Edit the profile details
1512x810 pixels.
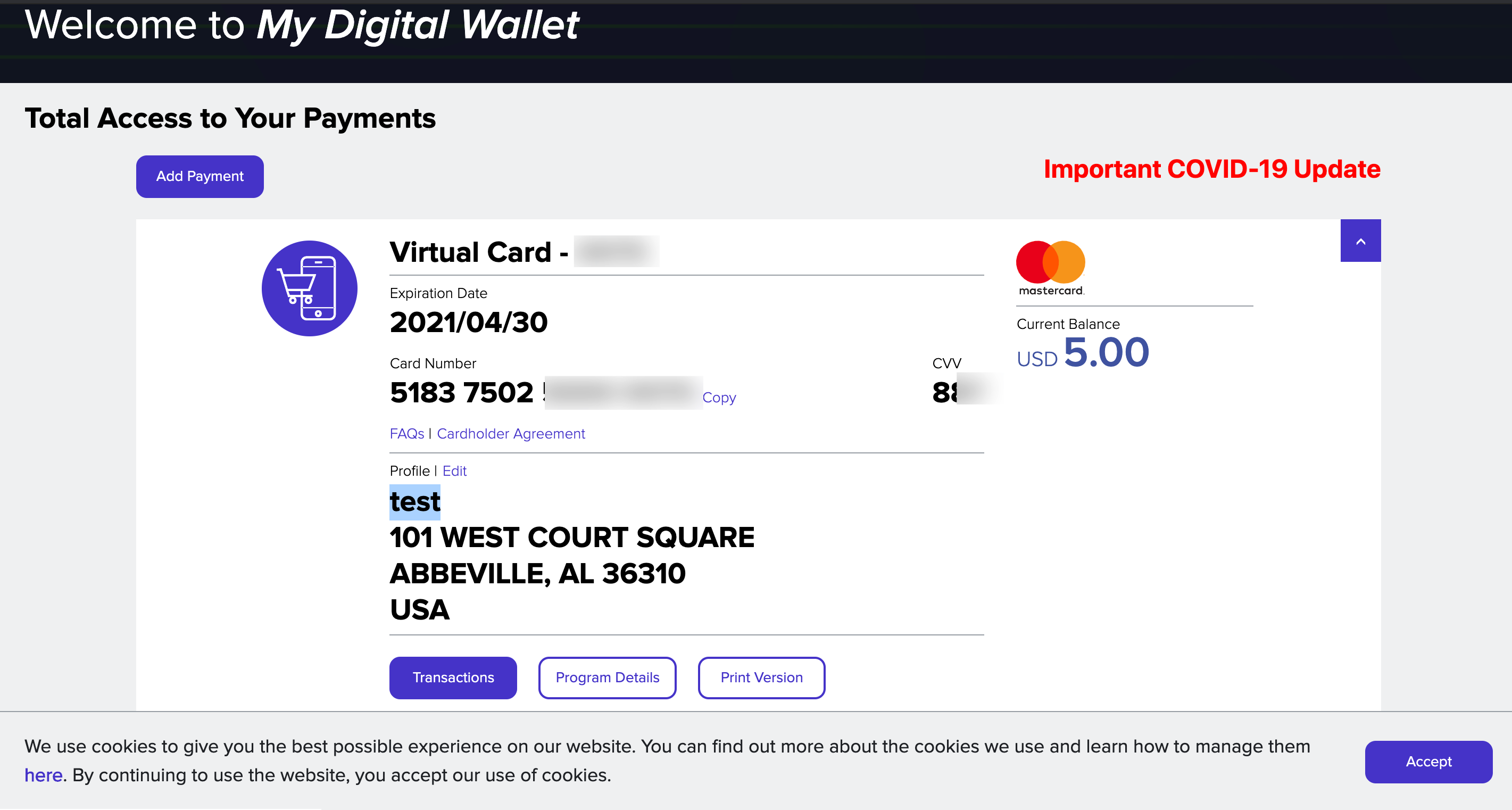(x=454, y=471)
